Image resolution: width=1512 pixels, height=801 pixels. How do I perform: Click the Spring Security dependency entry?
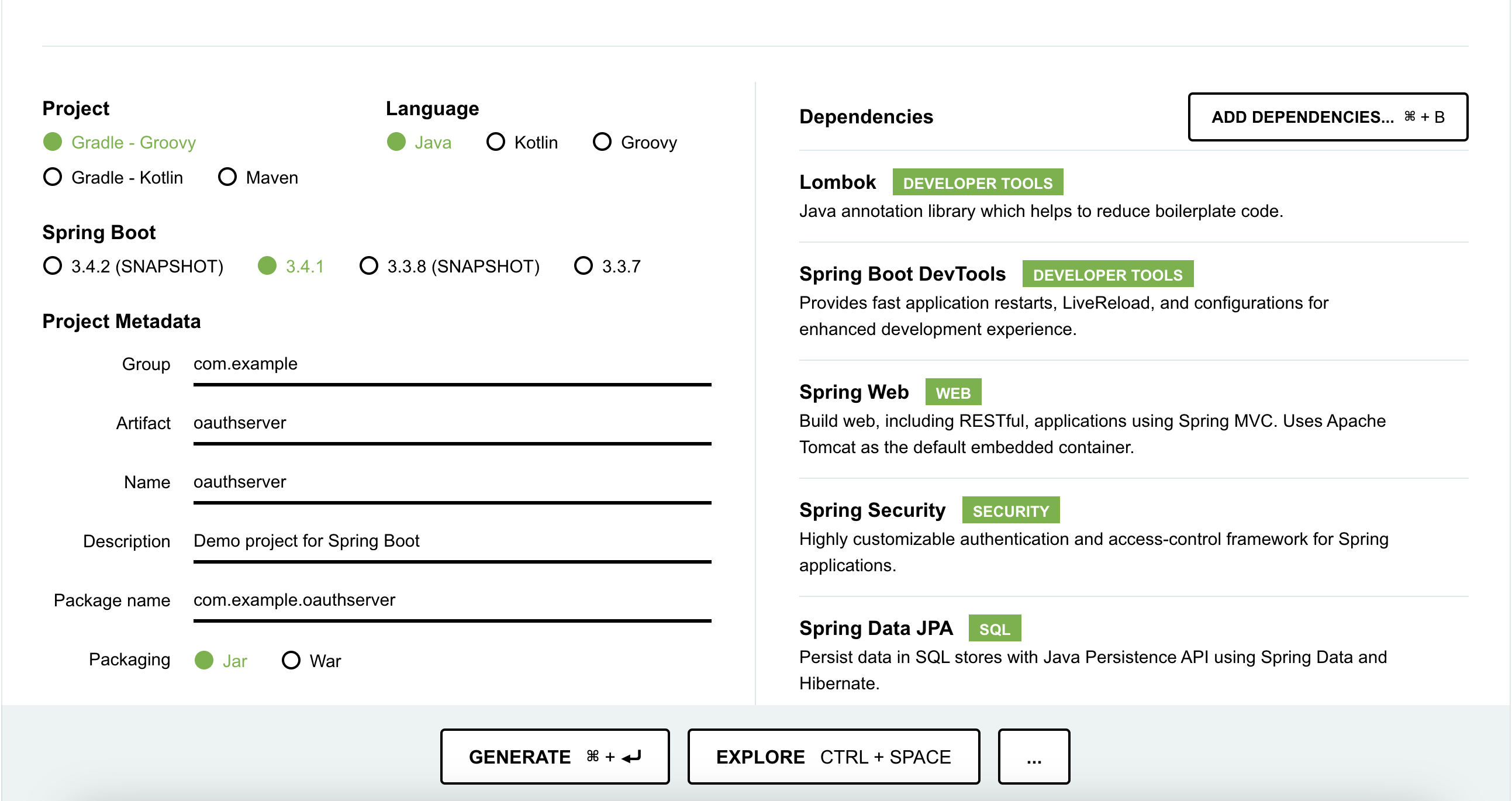point(872,510)
